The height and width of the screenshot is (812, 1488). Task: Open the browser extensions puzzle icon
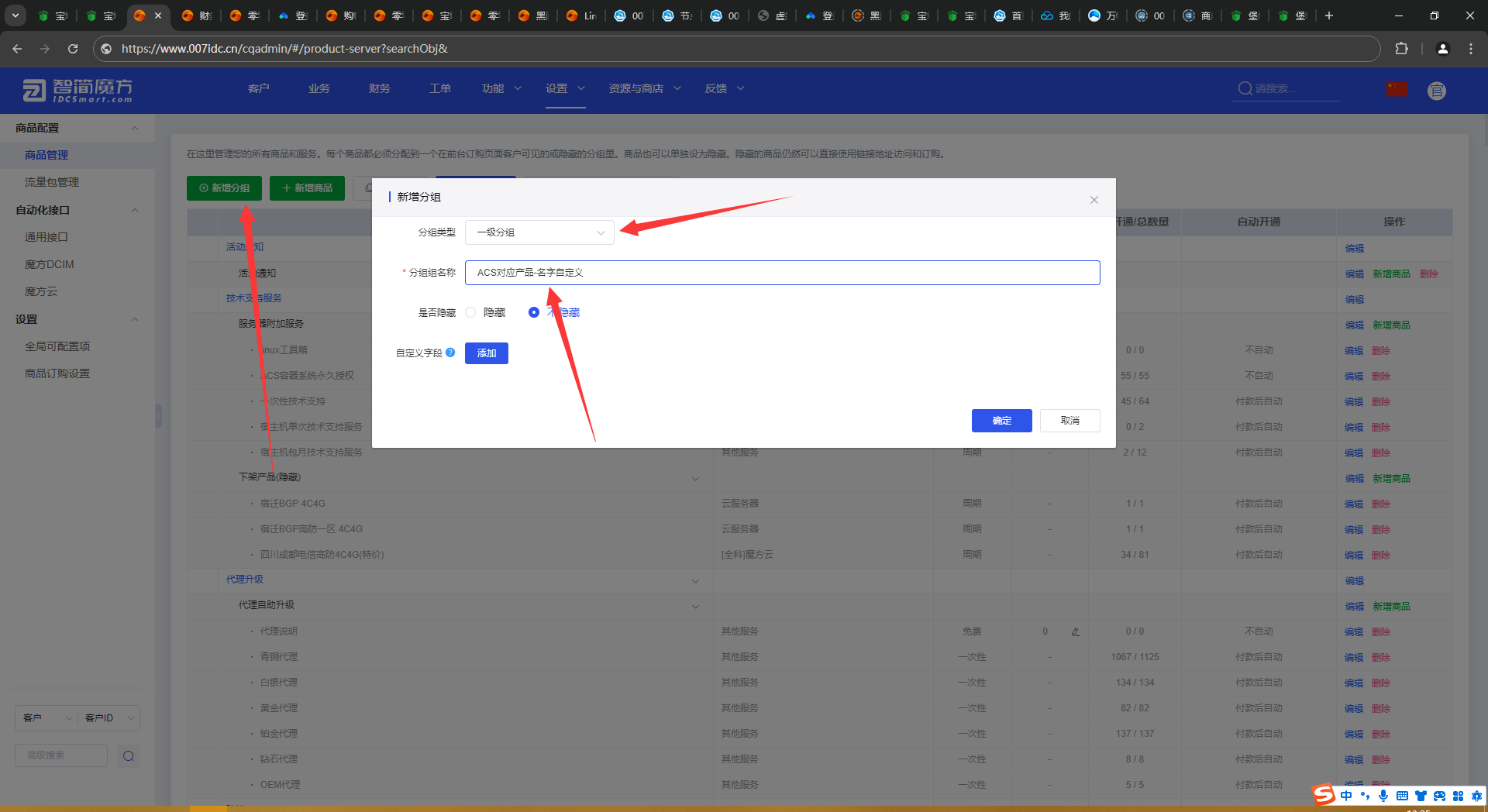click(1401, 49)
